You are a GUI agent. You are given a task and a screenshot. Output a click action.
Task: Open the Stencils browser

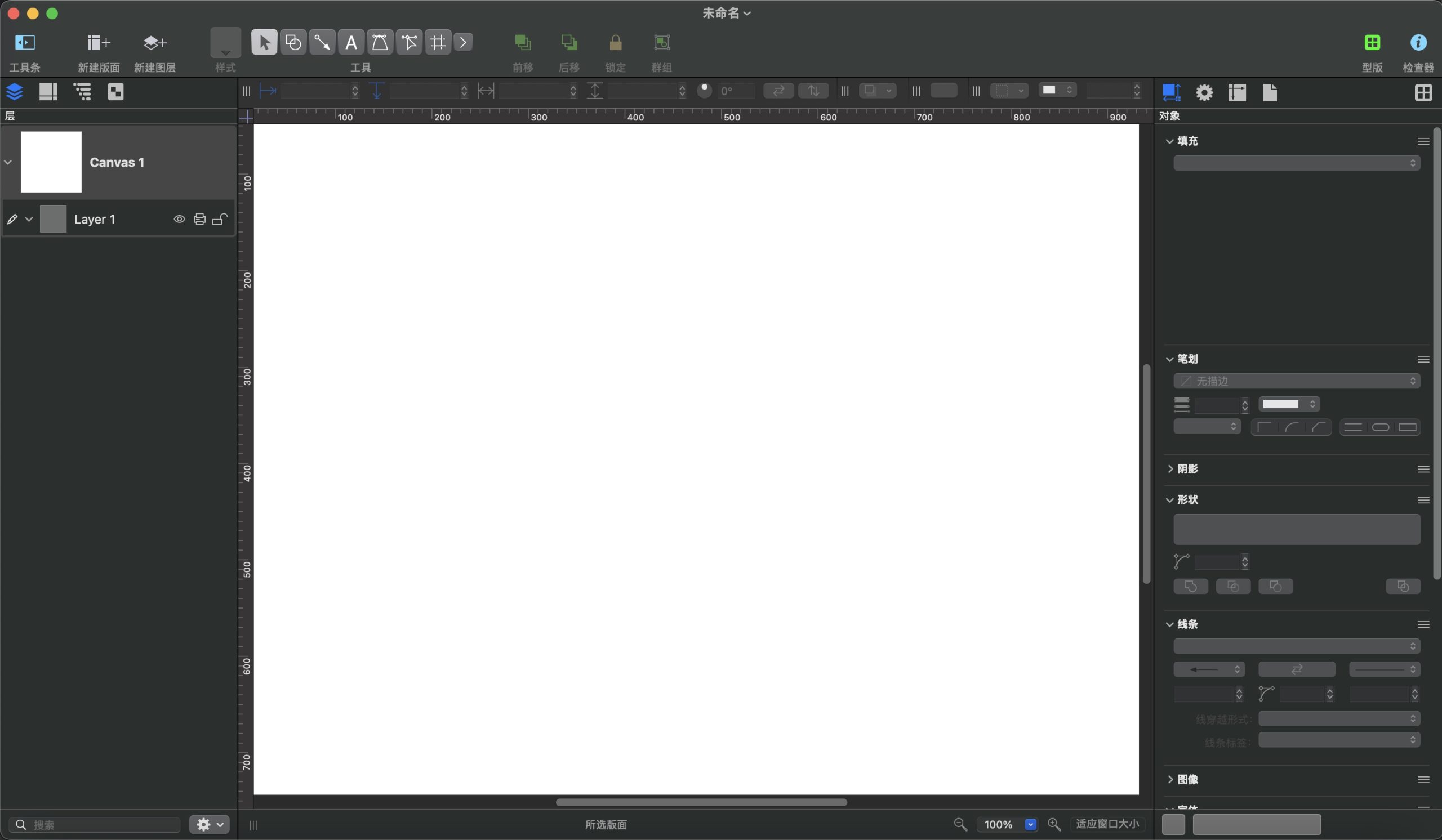1372,42
